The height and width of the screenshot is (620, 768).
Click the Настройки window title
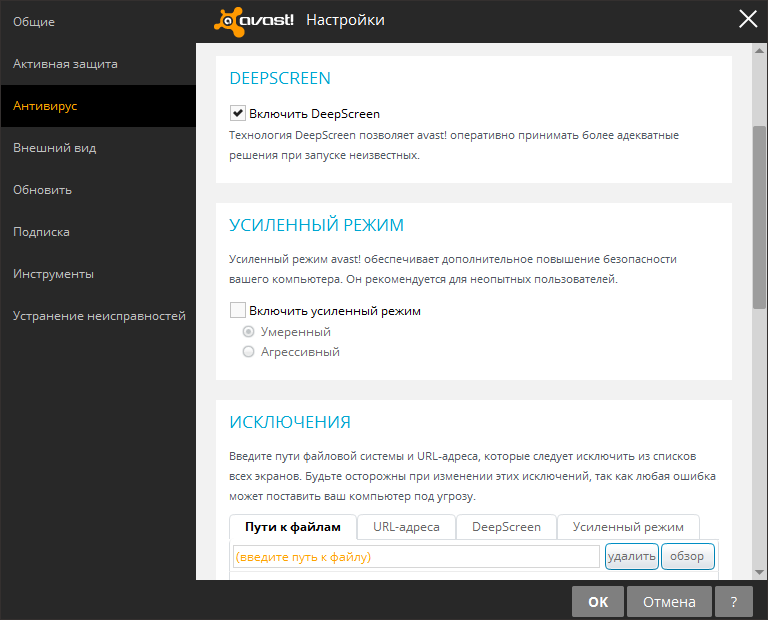pos(345,20)
